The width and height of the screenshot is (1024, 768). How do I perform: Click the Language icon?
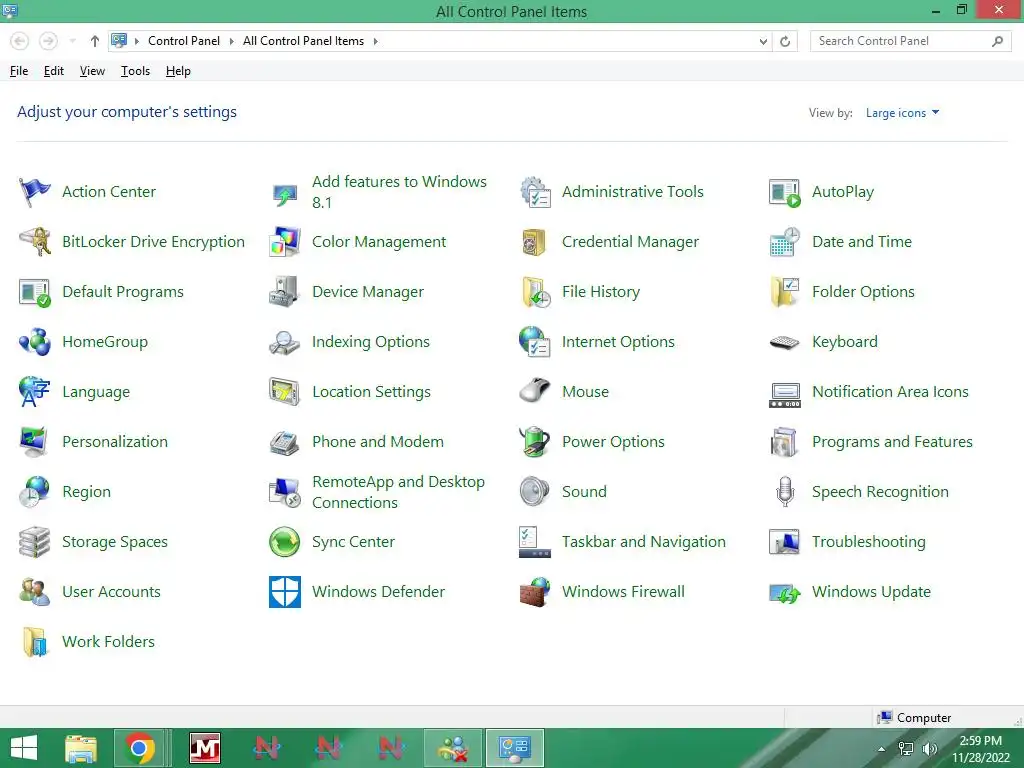pyautogui.click(x=35, y=392)
